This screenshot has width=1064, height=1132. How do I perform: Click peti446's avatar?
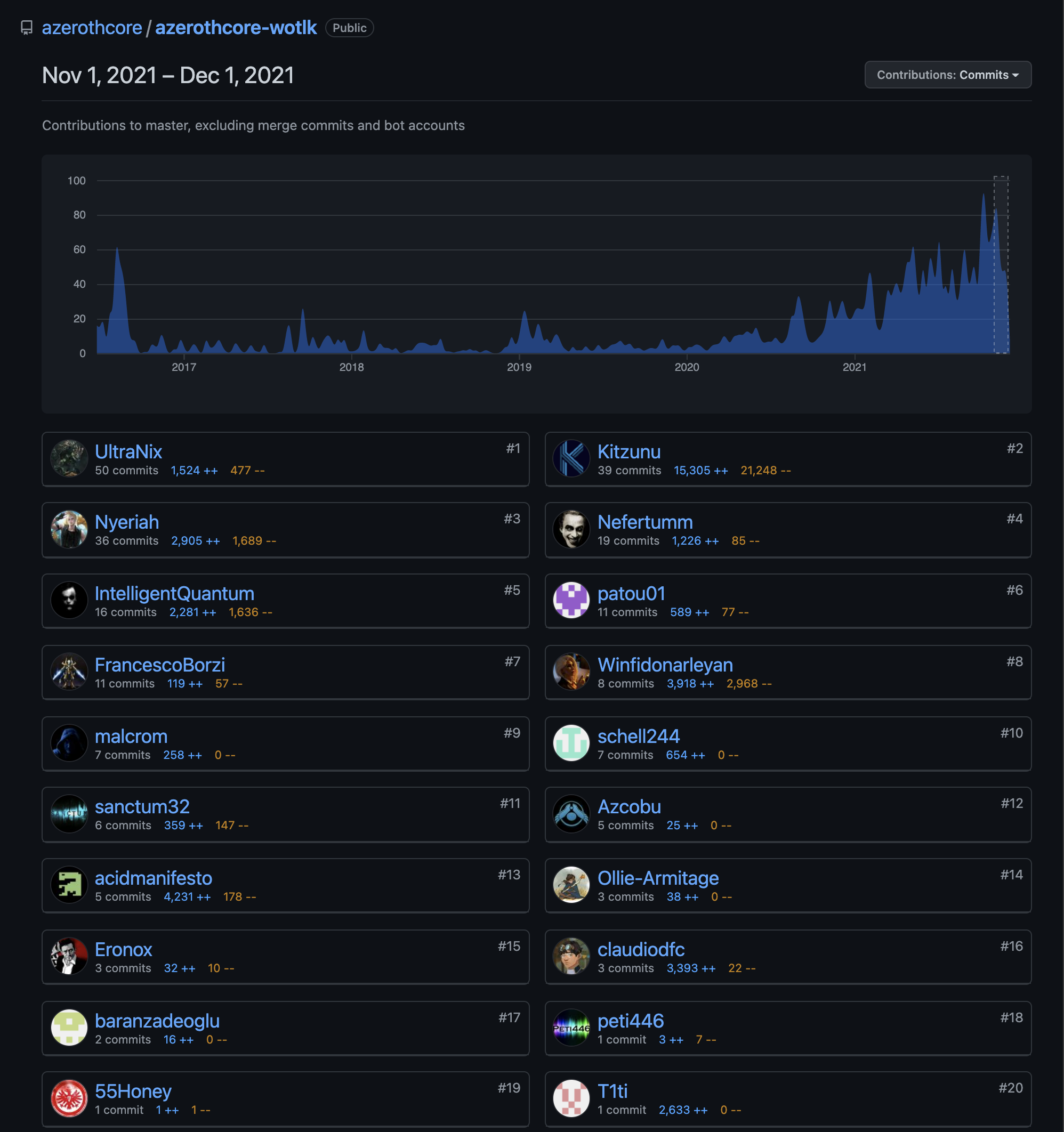571,1027
